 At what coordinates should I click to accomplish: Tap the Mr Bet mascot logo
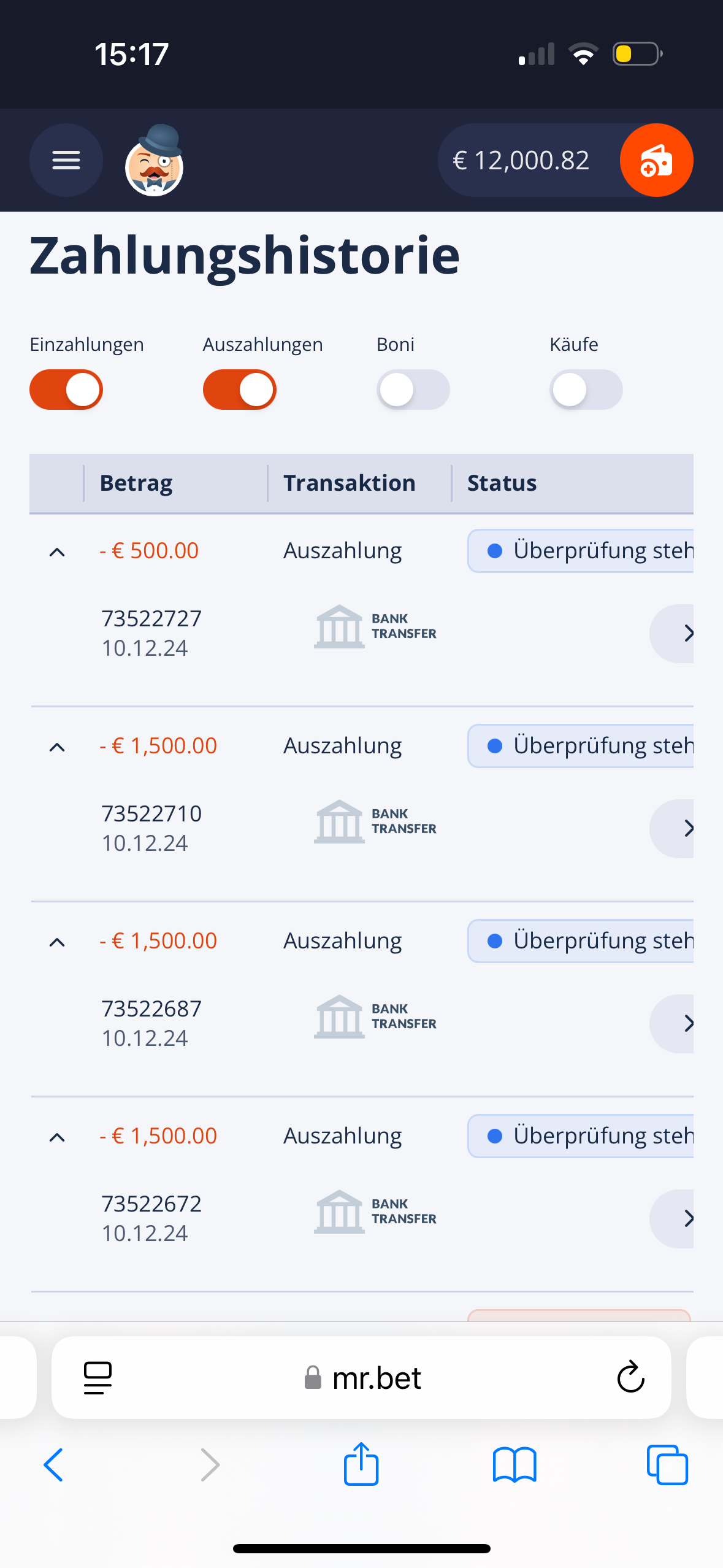[155, 161]
